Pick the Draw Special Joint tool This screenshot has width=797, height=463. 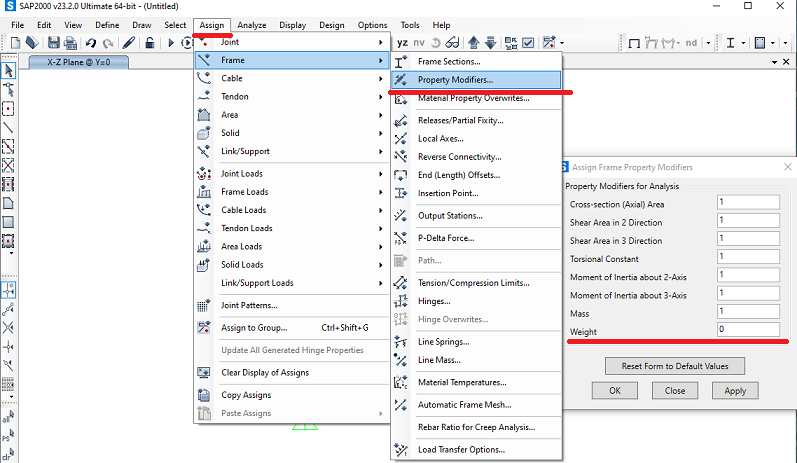[9, 108]
